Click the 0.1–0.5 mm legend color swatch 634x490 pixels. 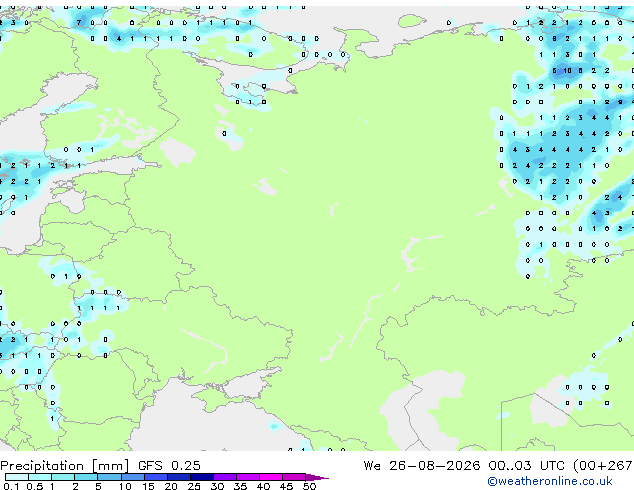(x=17, y=477)
